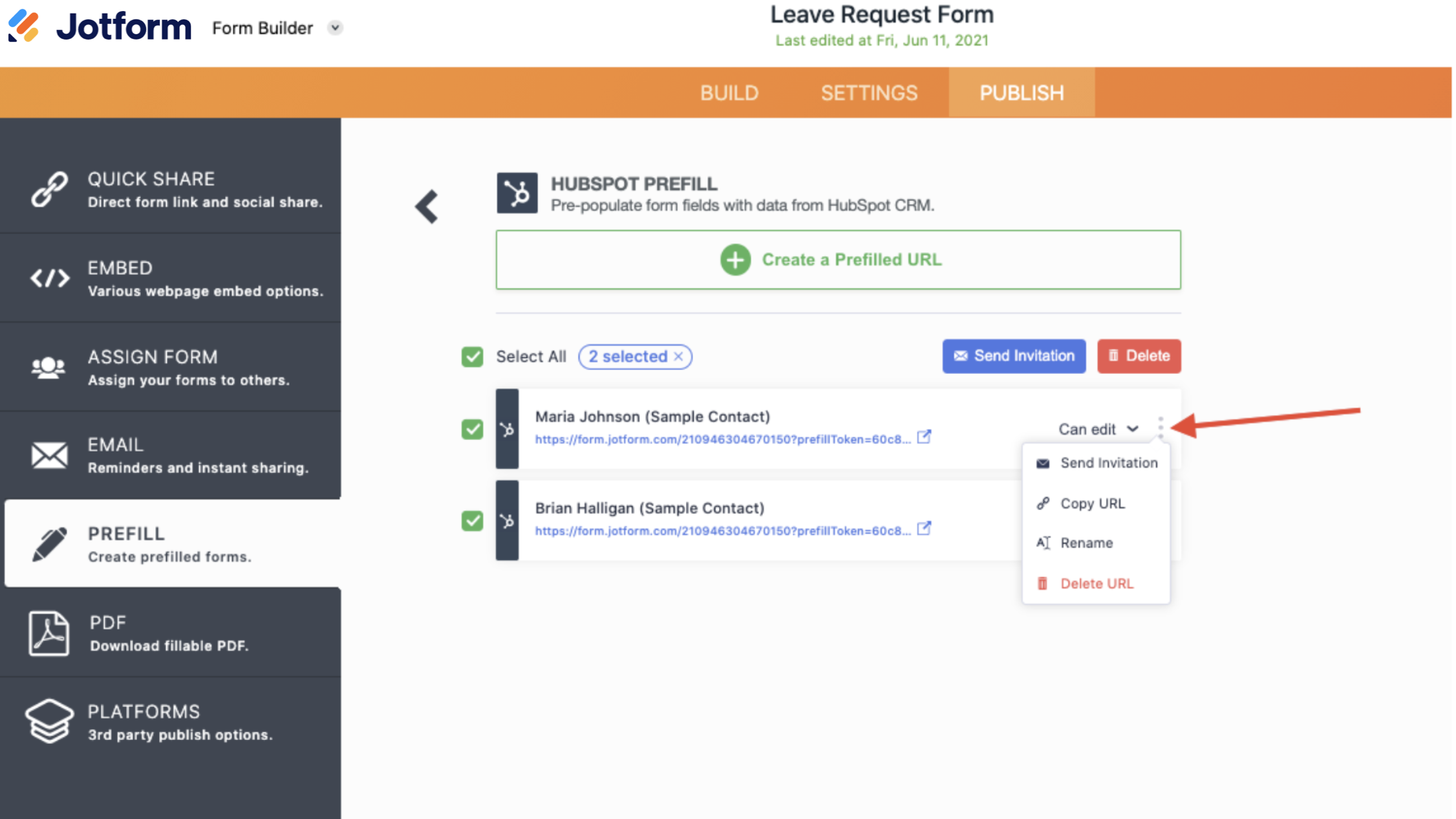This screenshot has width=1456, height=819.
Task: Switch to the Settings tab
Action: [x=868, y=93]
